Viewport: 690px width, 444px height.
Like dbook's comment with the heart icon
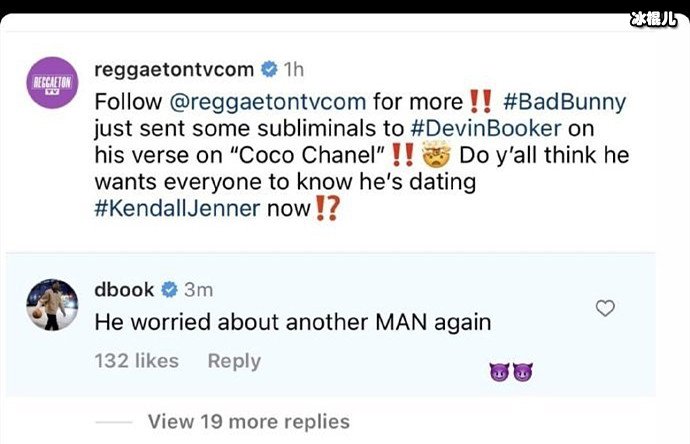605,309
